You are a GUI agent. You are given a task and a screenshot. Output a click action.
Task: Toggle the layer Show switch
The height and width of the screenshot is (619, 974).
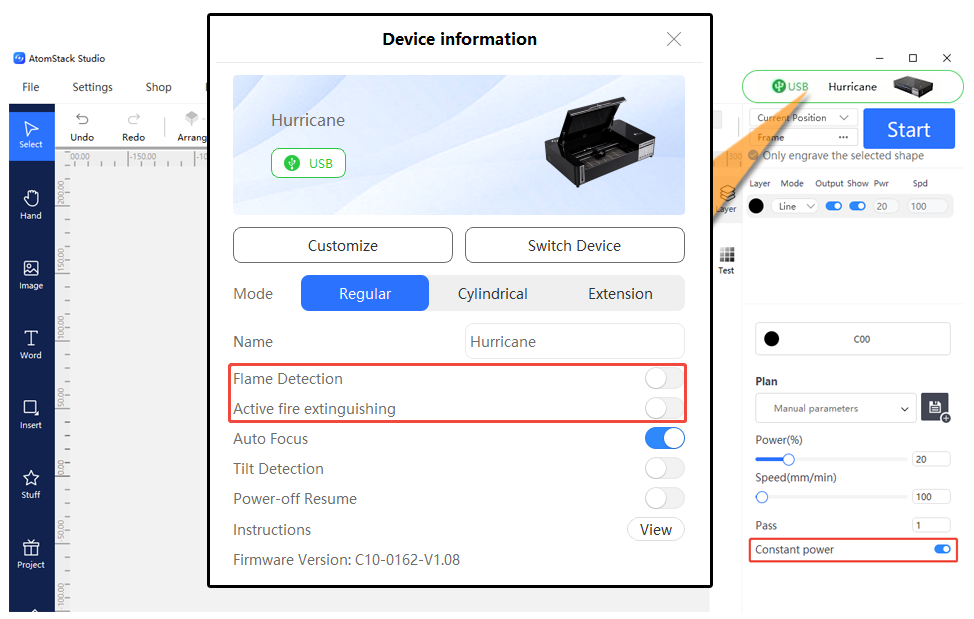(x=857, y=206)
